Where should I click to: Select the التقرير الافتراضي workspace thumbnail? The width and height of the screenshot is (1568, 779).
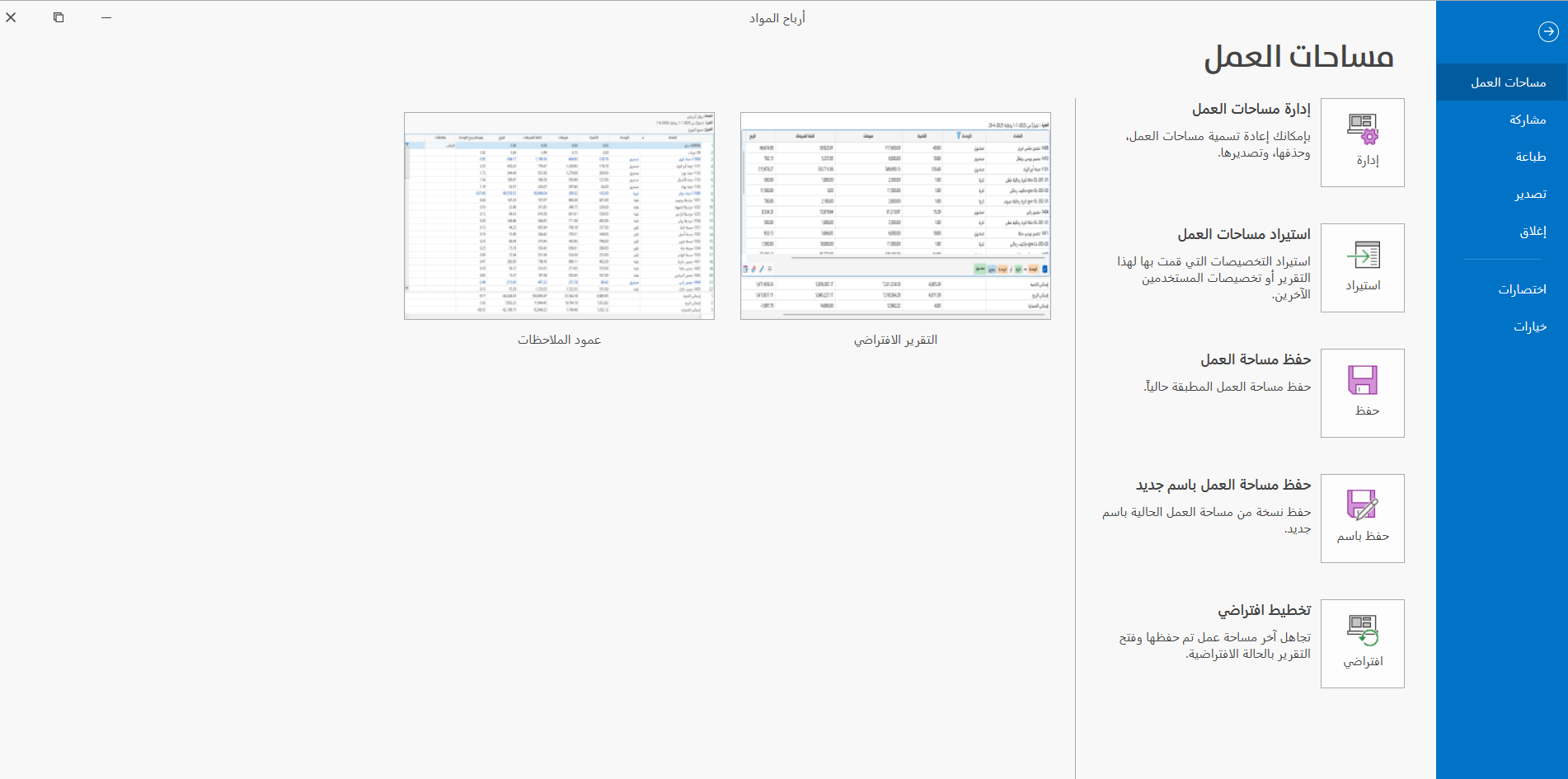click(895, 216)
